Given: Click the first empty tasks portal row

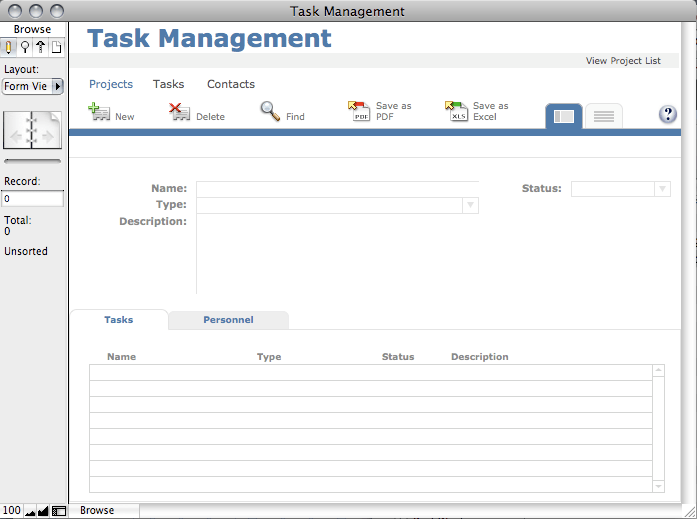Looking at the screenshot, I should pyautogui.click(x=371, y=372).
